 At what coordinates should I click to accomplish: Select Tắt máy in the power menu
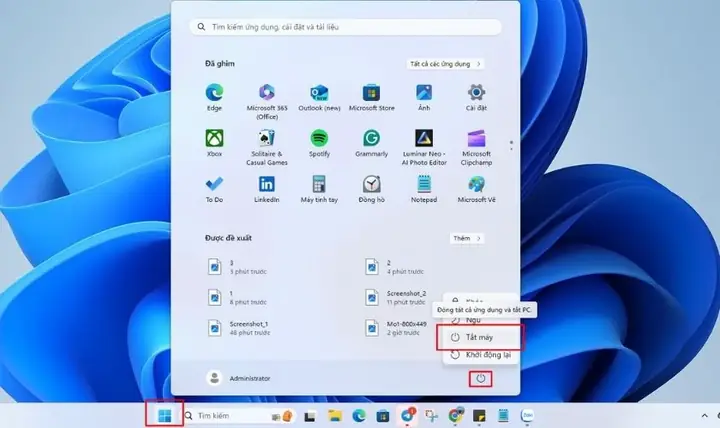(x=480, y=337)
